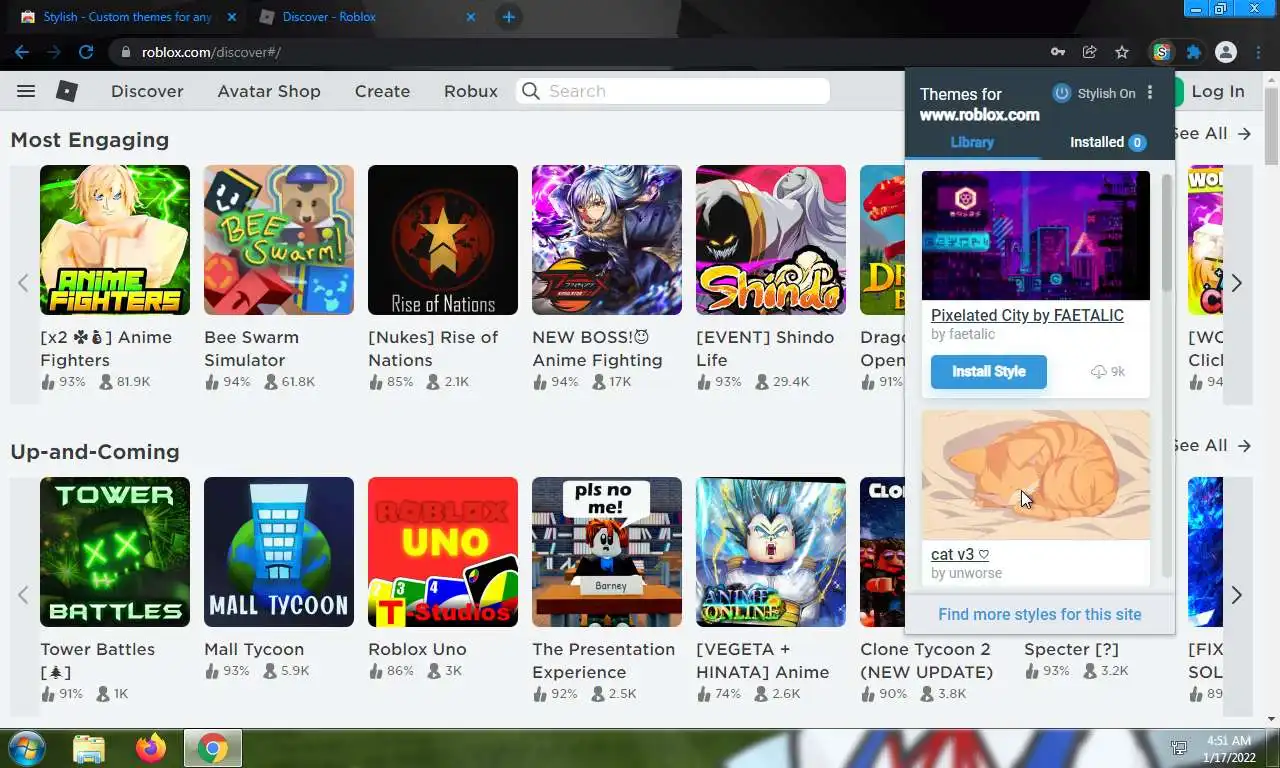Click the Roblox logo home icon

(67, 91)
